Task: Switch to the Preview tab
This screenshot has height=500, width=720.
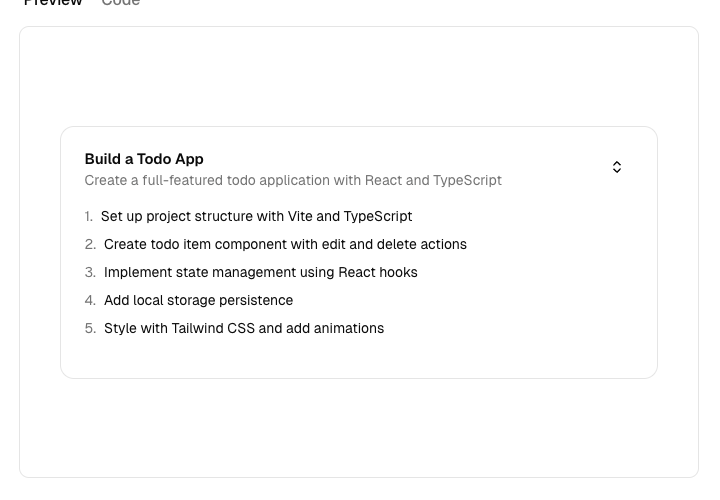Action: [x=53, y=3]
